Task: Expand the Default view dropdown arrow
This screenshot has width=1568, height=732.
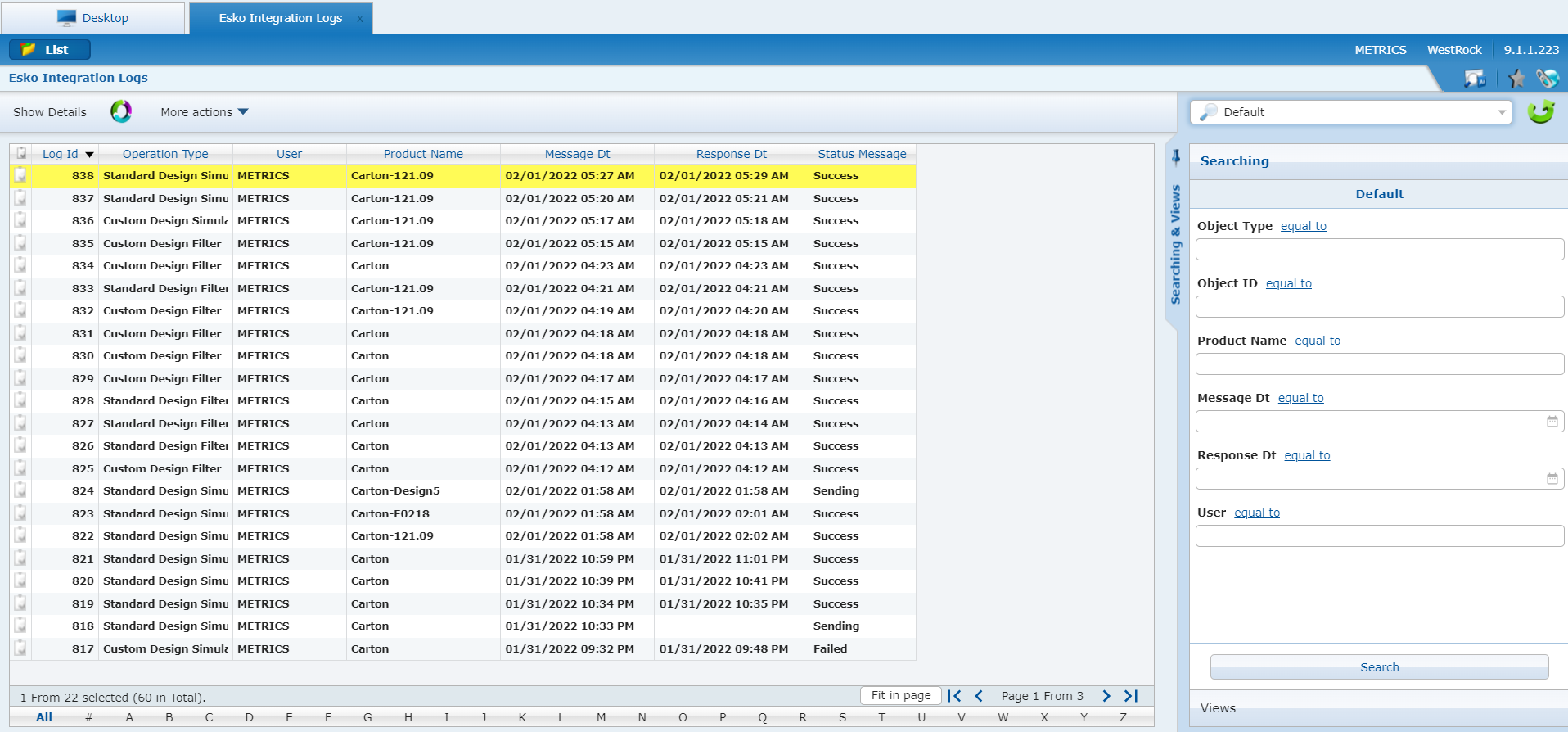Action: (x=1502, y=112)
